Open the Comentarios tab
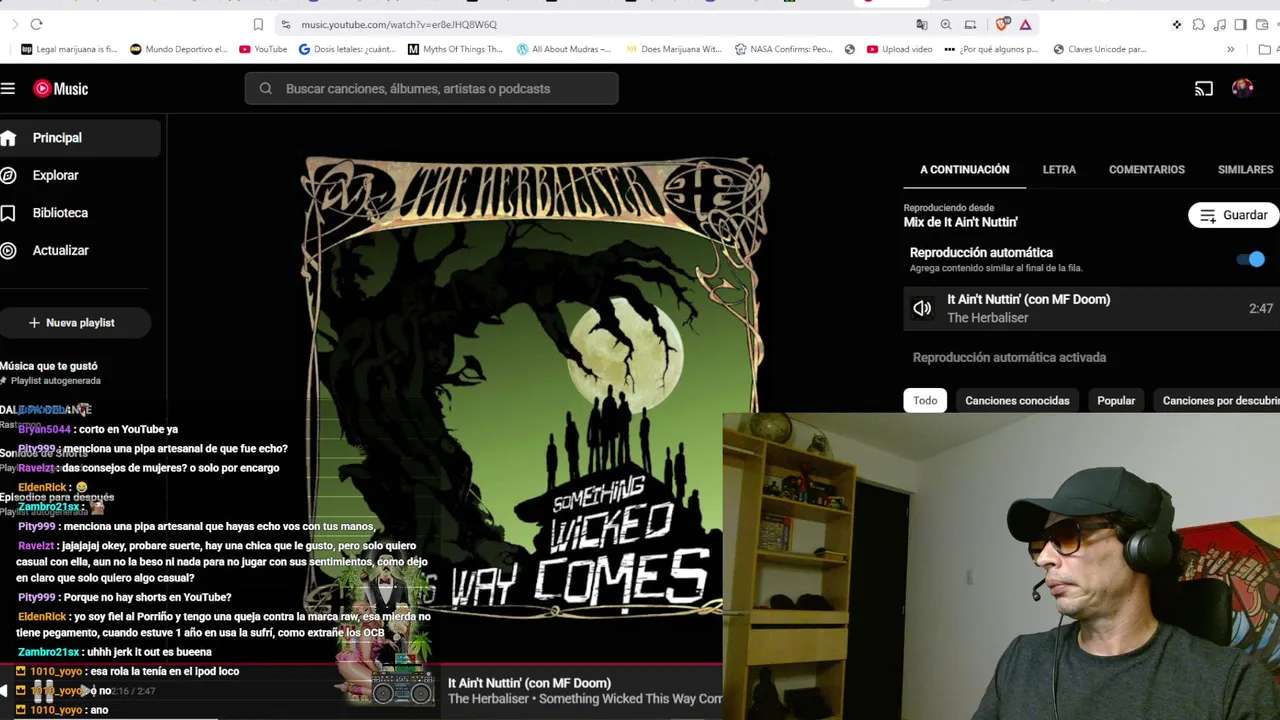This screenshot has width=1280, height=720. pos(1147,170)
